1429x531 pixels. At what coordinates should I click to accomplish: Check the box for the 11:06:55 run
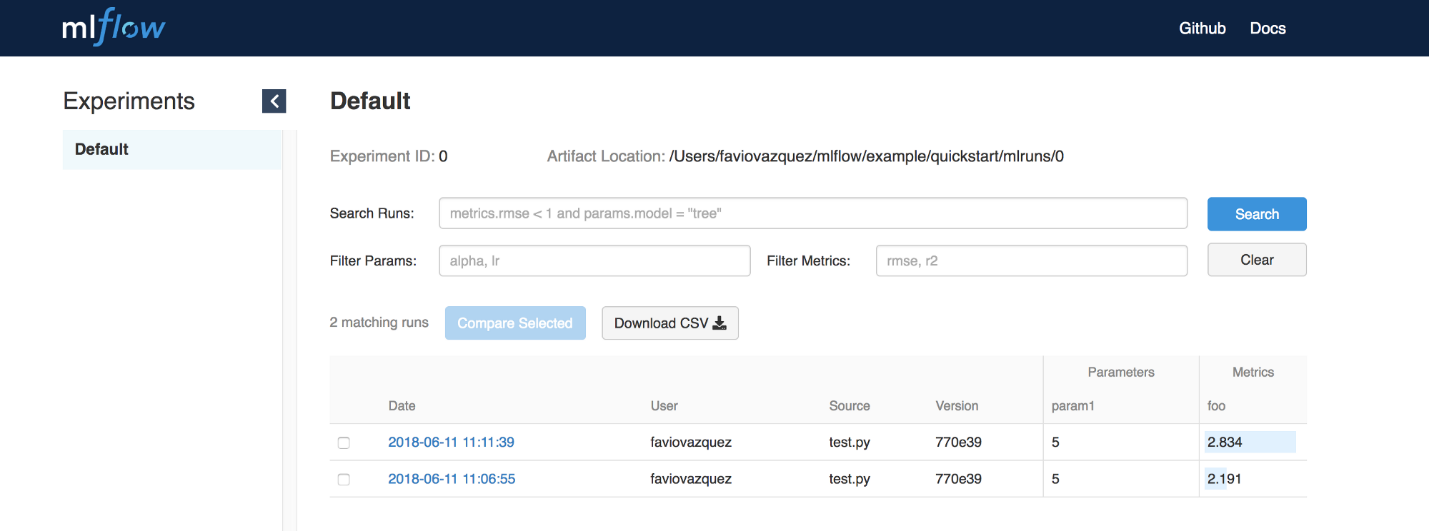pyautogui.click(x=344, y=480)
